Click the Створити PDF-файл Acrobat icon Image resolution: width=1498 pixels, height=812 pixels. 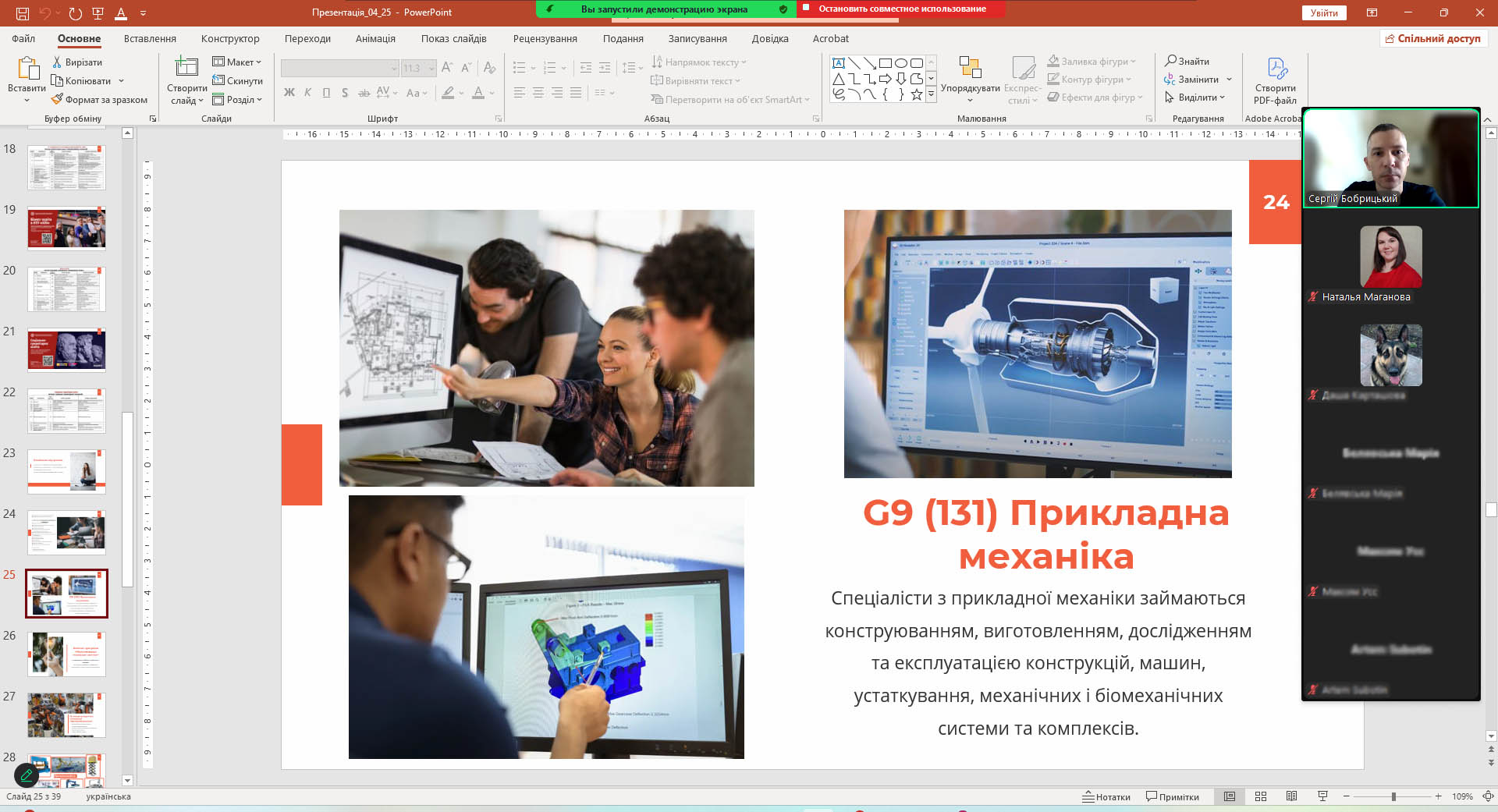tap(1276, 69)
